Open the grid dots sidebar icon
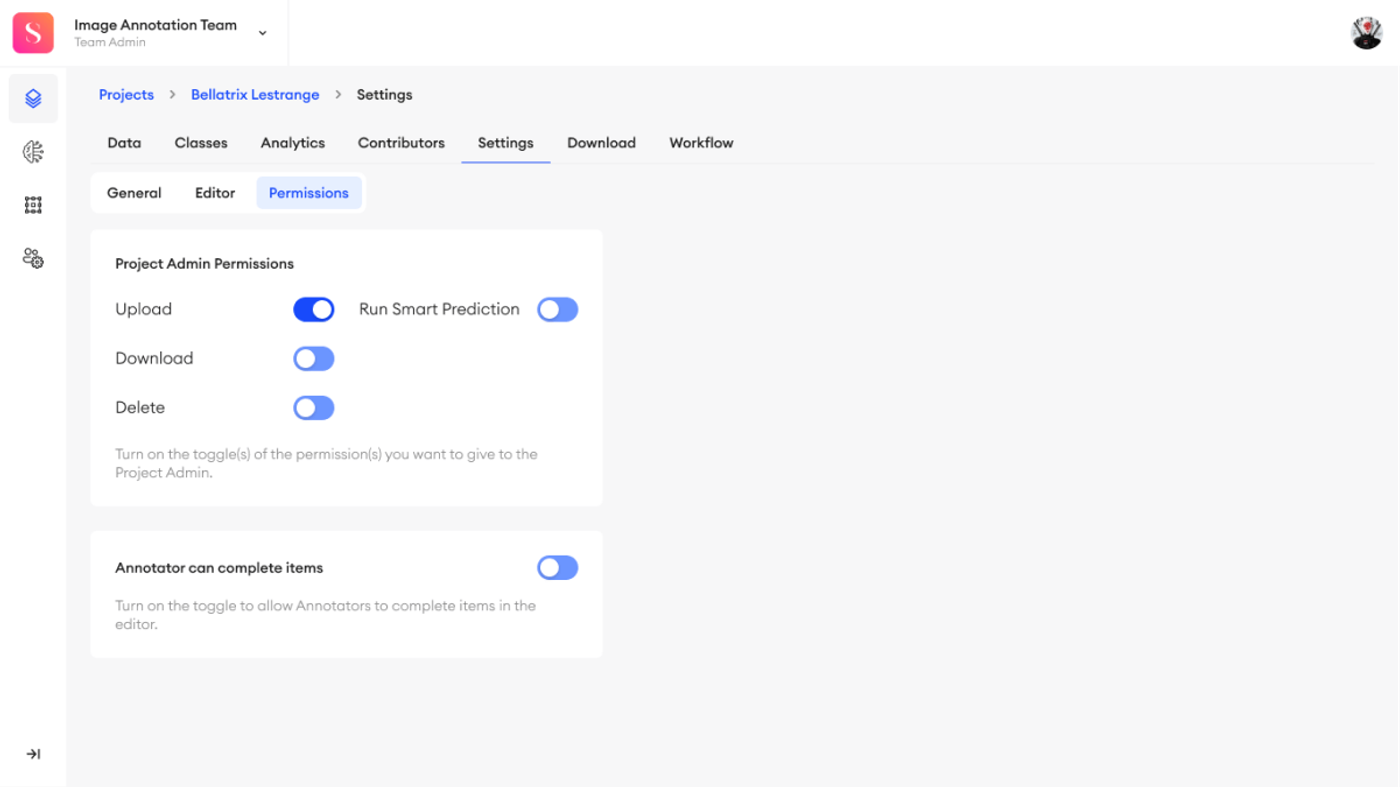 click(x=33, y=205)
